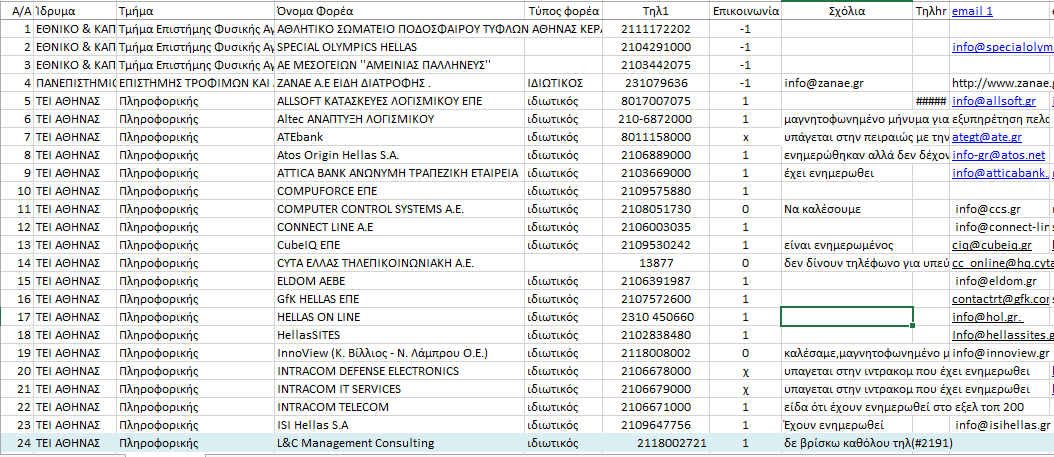Select cell 'INTRACOM DEFENSE ELECTRONICS'

click(400, 371)
